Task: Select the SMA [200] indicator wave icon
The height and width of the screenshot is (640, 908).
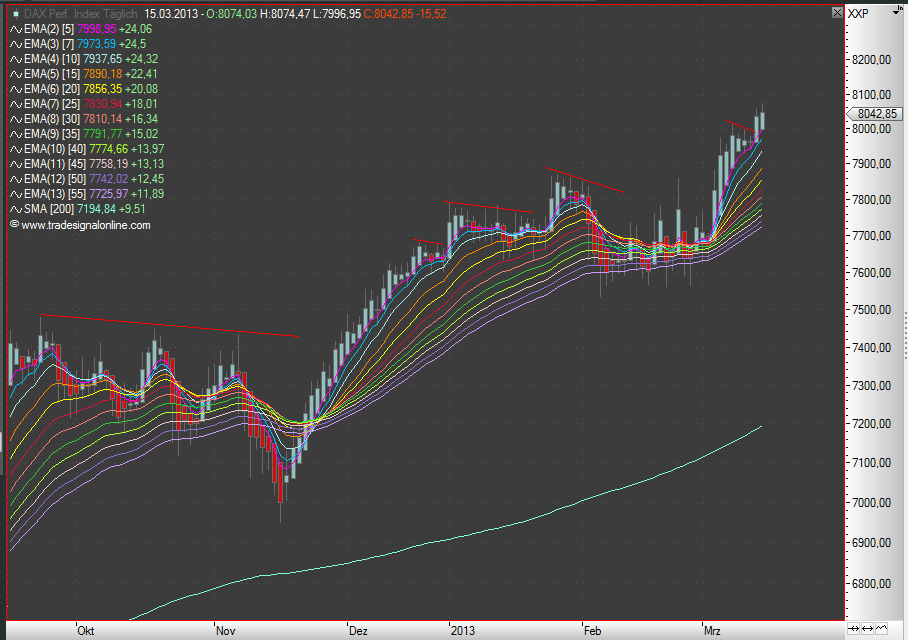Action: [x=15, y=208]
